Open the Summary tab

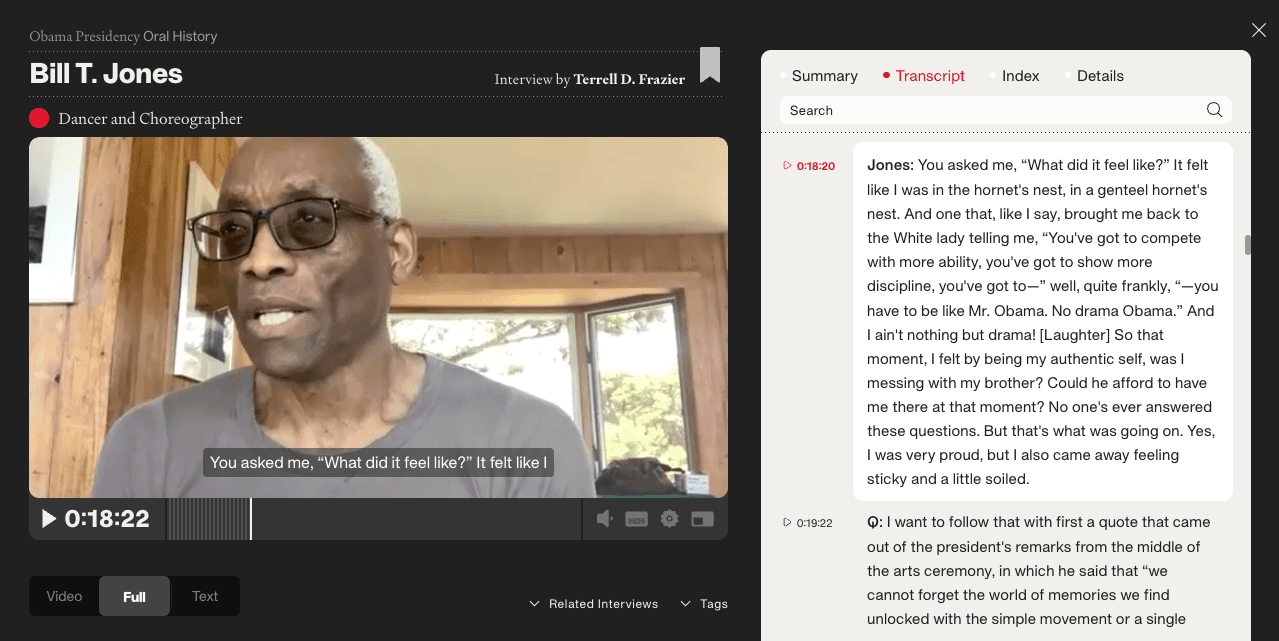coord(824,75)
